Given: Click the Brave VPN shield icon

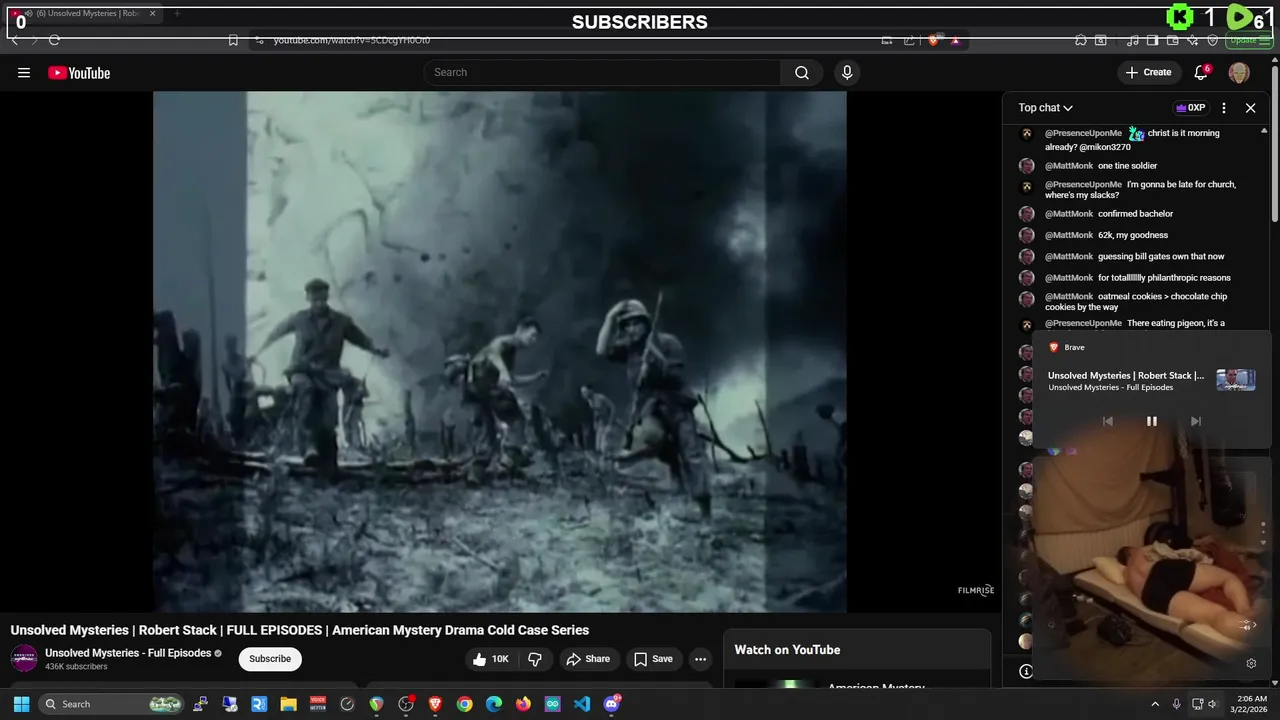Looking at the screenshot, I should 1212,40.
